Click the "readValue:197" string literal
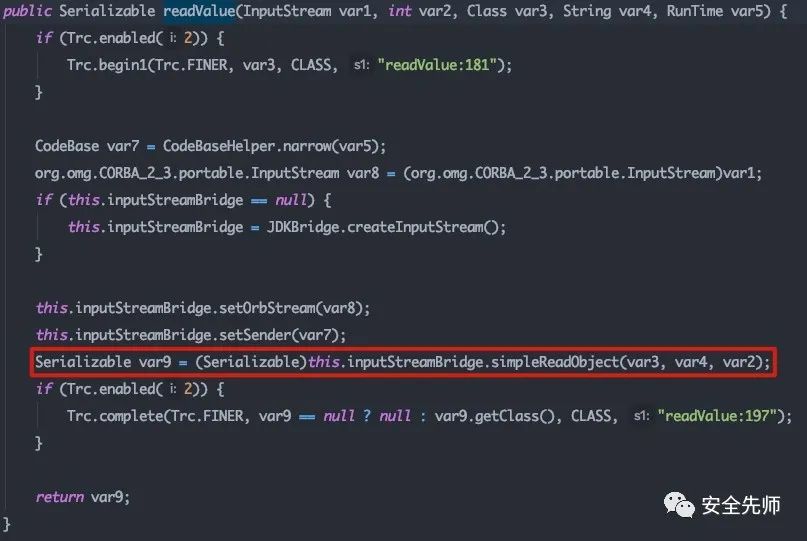This screenshot has width=807, height=541. pos(718,416)
